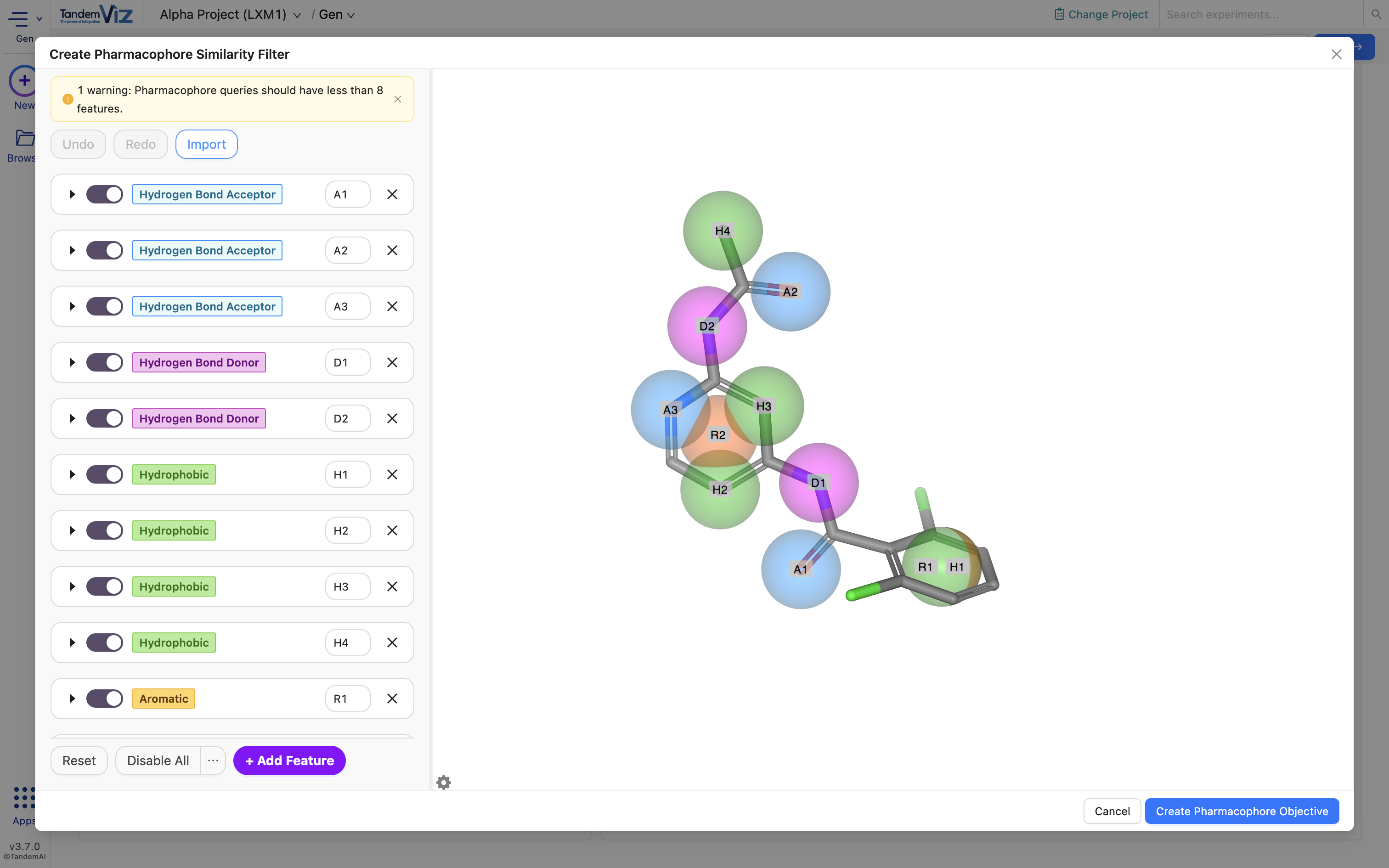
Task: Click the Change Project icon
Action: pyautogui.click(x=1059, y=14)
